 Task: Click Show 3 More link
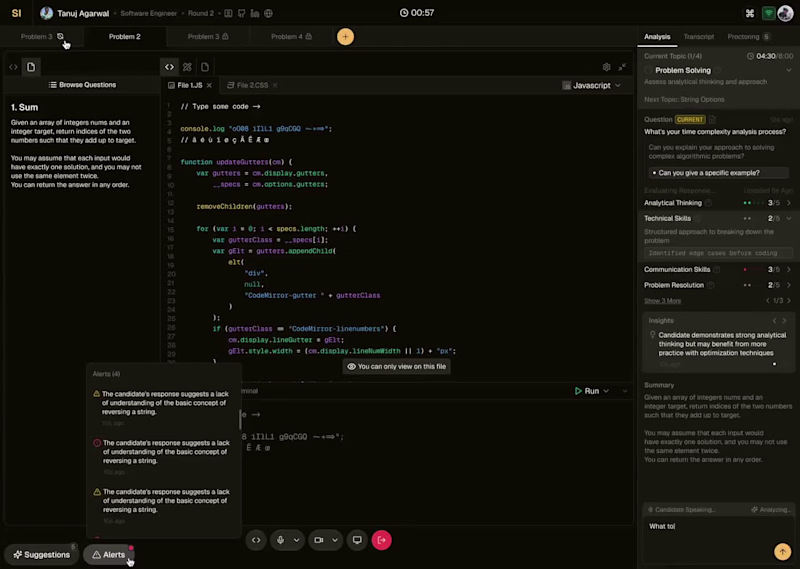coord(662,301)
